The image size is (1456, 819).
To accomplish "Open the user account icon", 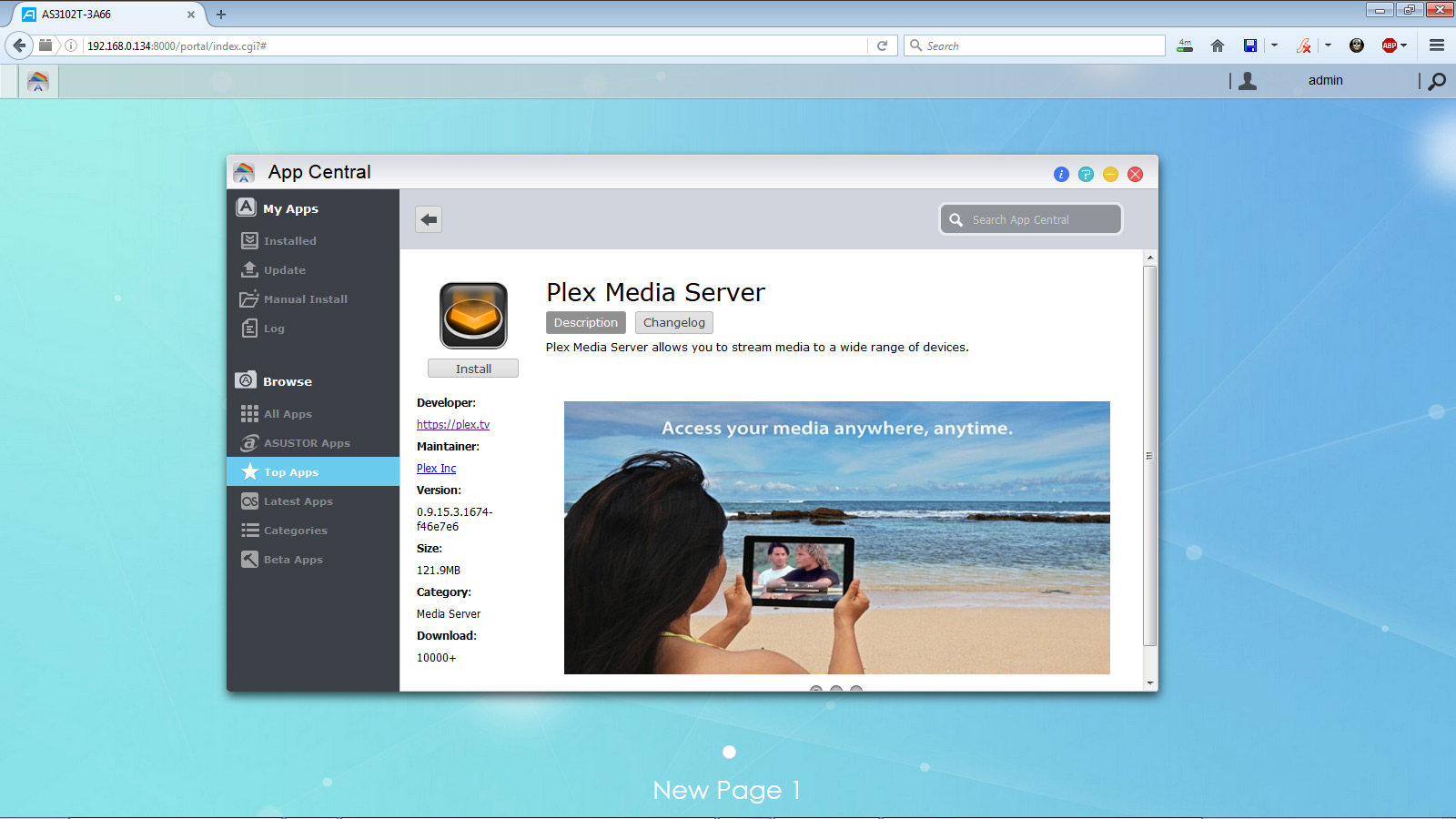I will pyautogui.click(x=1248, y=81).
